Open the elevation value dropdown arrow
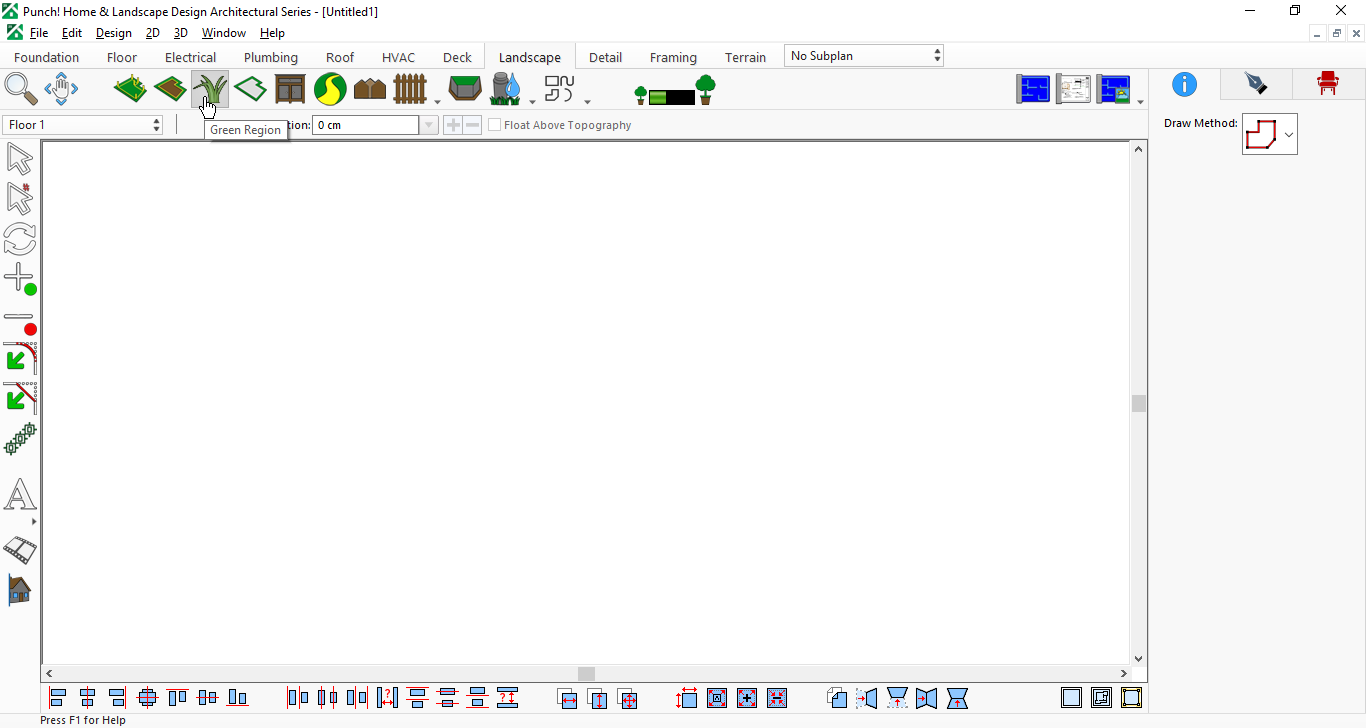This screenshot has height=728, width=1366. [x=429, y=125]
